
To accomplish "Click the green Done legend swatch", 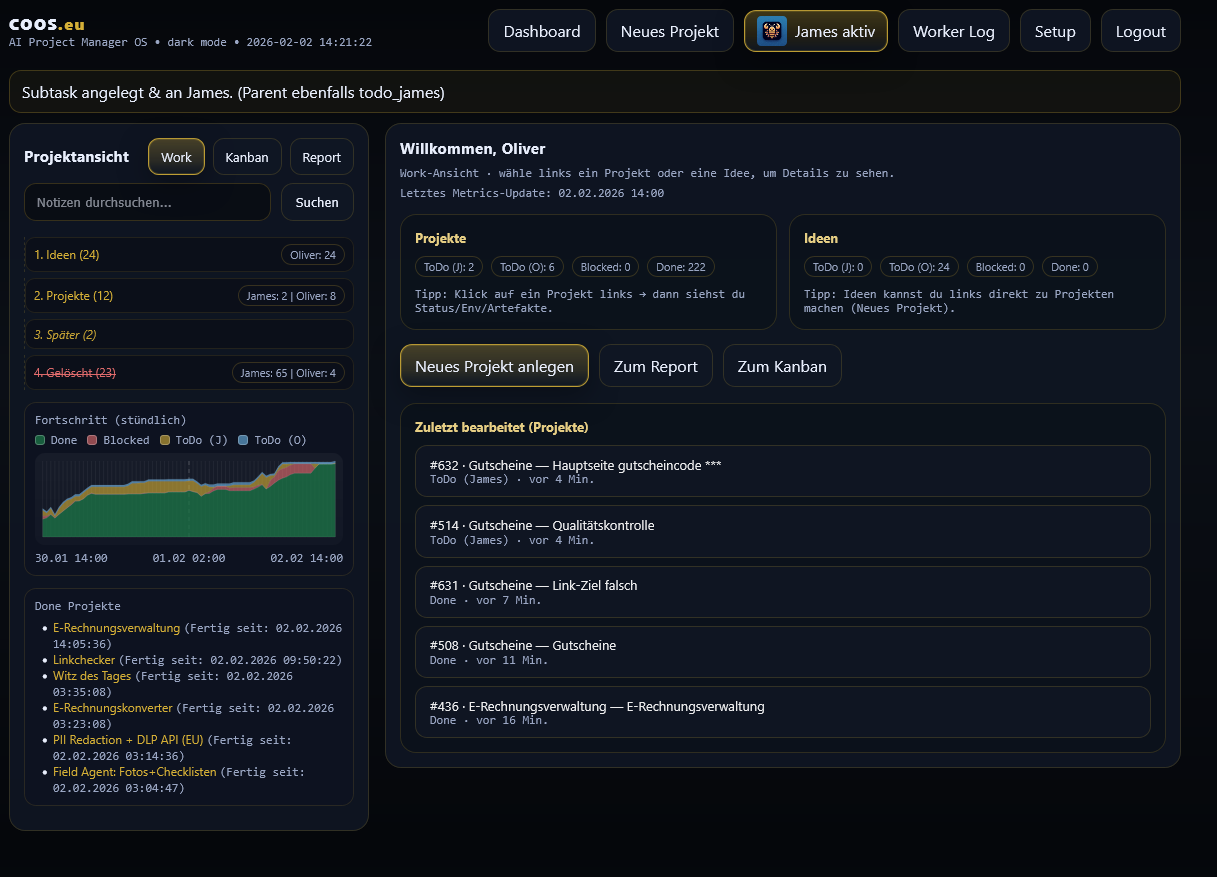I will (x=42, y=440).
